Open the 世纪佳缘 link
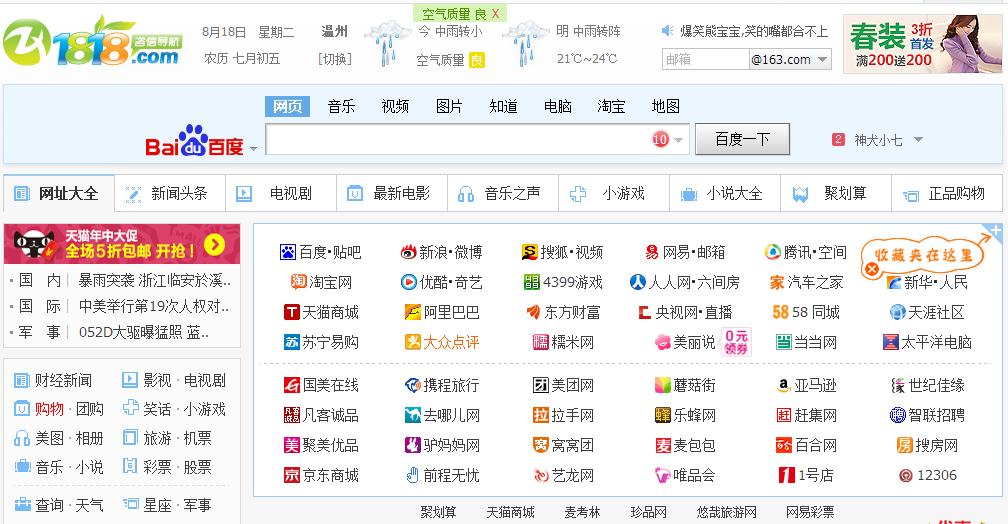 pos(936,385)
